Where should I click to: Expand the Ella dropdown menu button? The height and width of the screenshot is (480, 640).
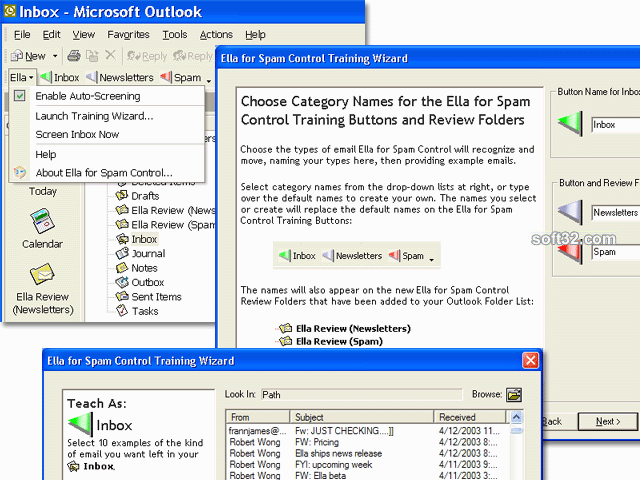coord(22,77)
